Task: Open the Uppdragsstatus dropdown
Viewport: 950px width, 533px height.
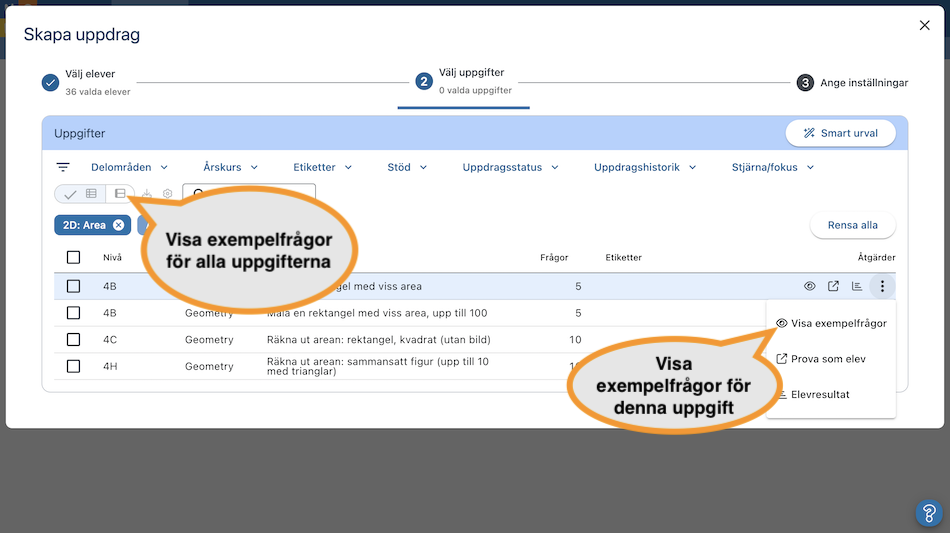Action: [510, 168]
